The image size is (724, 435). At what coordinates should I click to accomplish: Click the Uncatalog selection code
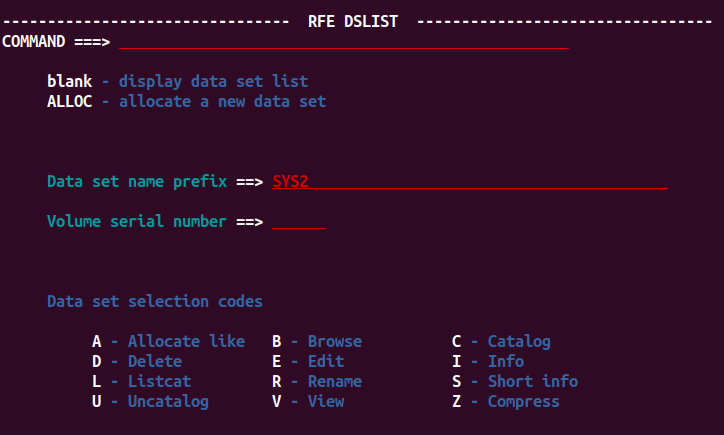(x=150, y=402)
